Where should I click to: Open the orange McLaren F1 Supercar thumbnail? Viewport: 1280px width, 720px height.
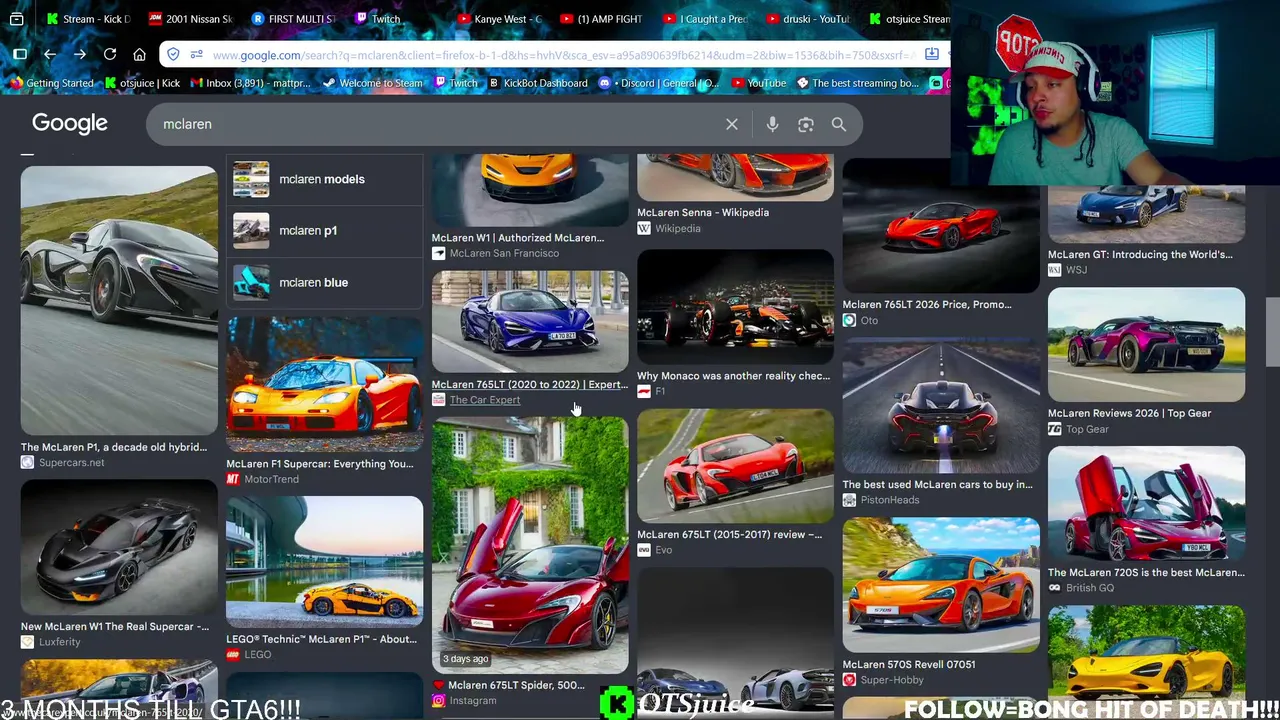coord(325,385)
